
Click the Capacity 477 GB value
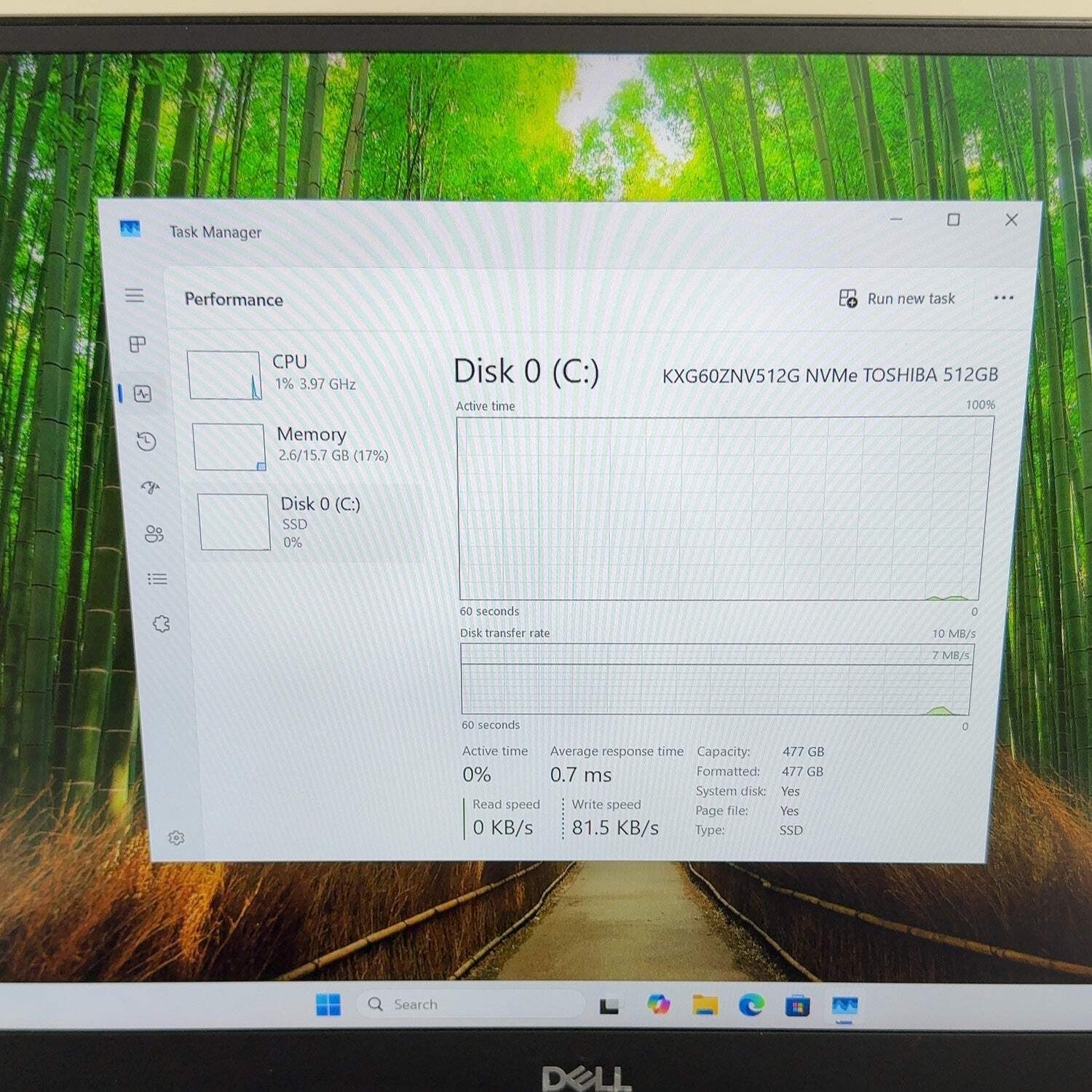[x=803, y=751]
